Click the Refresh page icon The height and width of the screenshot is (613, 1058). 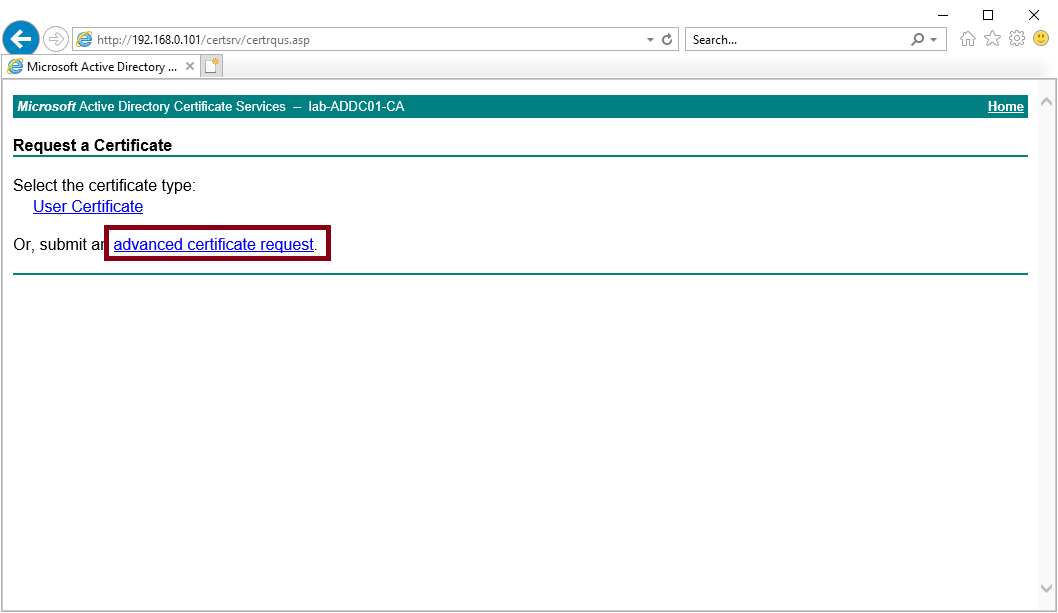667,40
